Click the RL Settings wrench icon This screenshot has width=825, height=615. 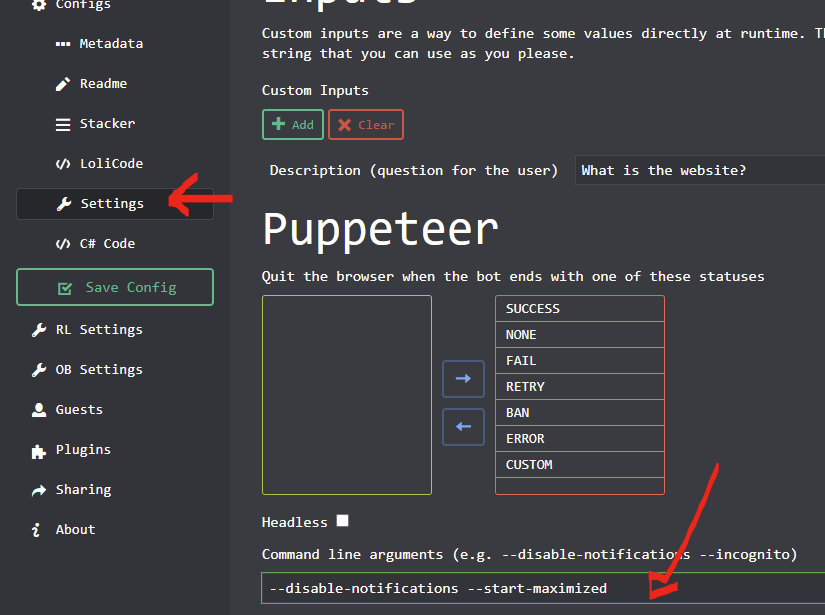[x=39, y=330]
